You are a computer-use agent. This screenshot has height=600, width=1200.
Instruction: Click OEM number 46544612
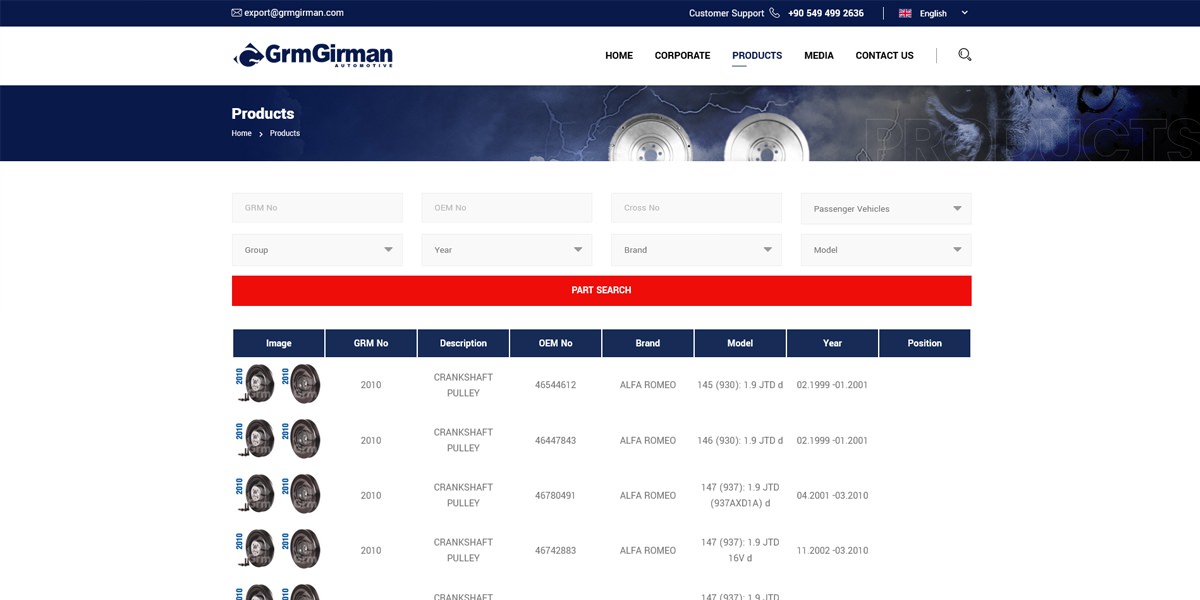(x=556, y=385)
